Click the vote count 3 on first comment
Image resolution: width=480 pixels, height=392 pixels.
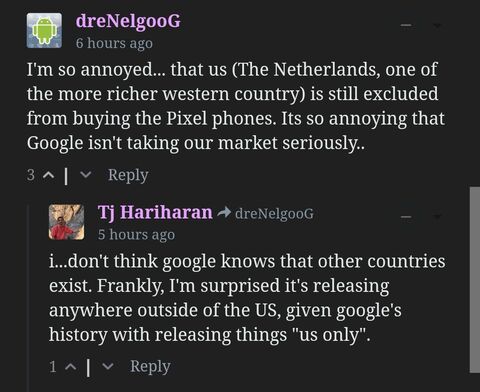click(31, 175)
